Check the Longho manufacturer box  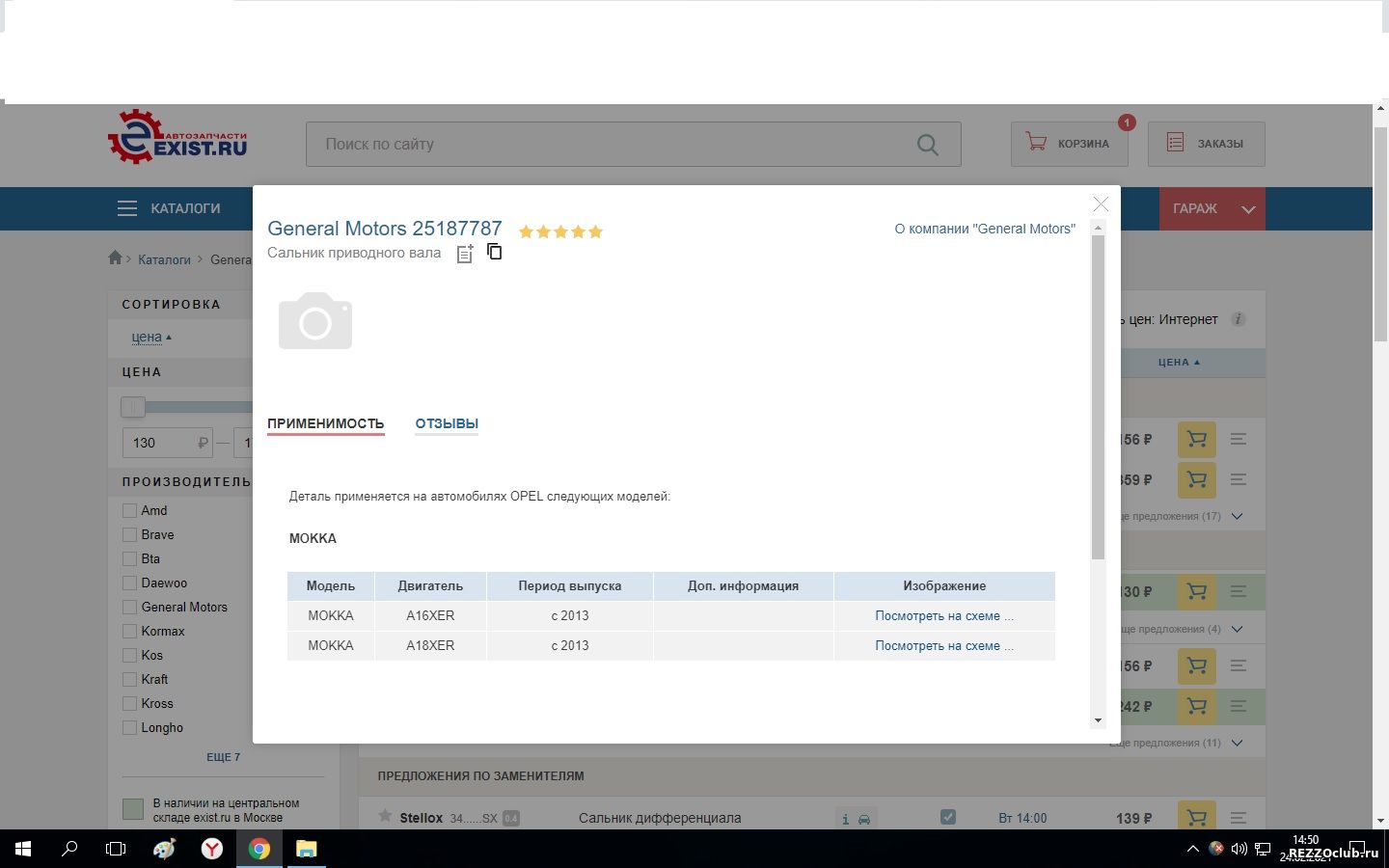tap(129, 727)
